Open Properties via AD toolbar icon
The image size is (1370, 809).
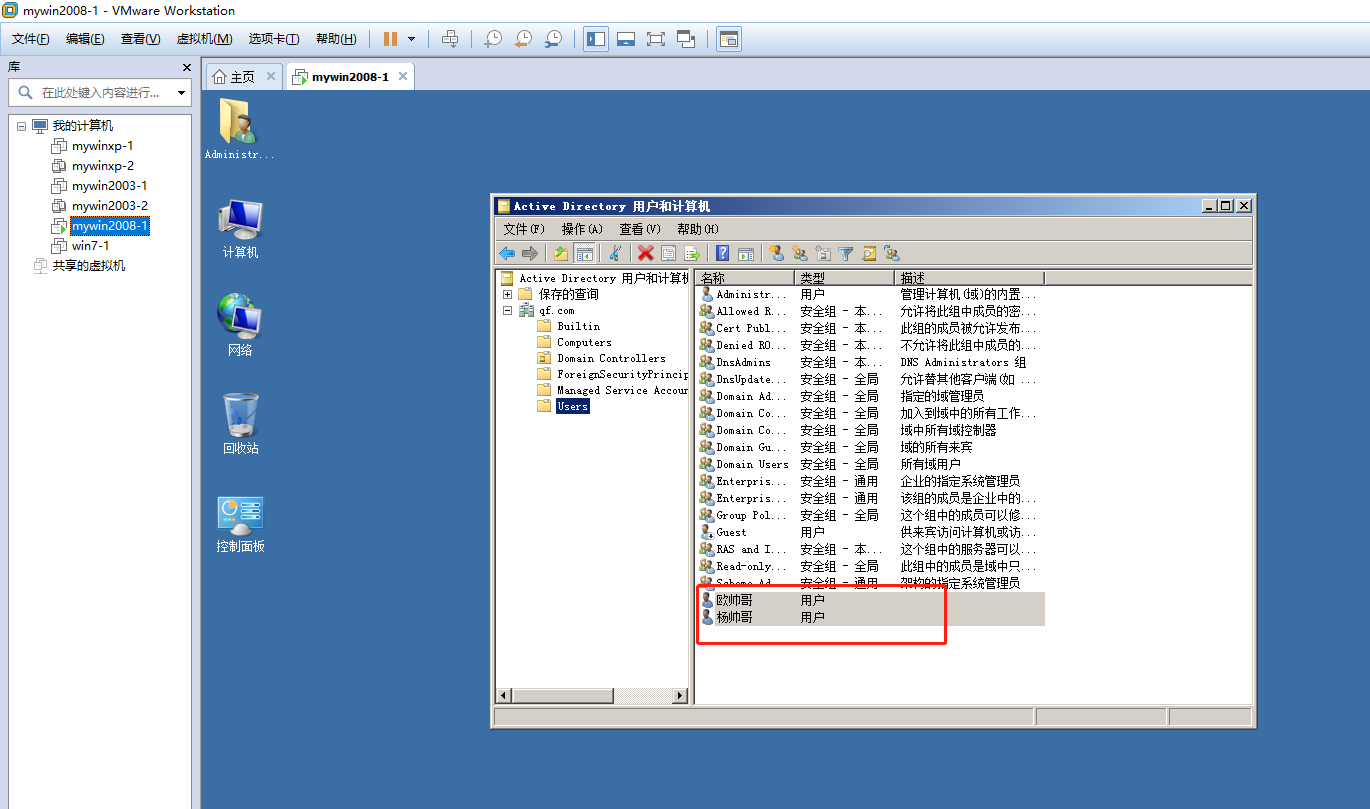point(669,253)
